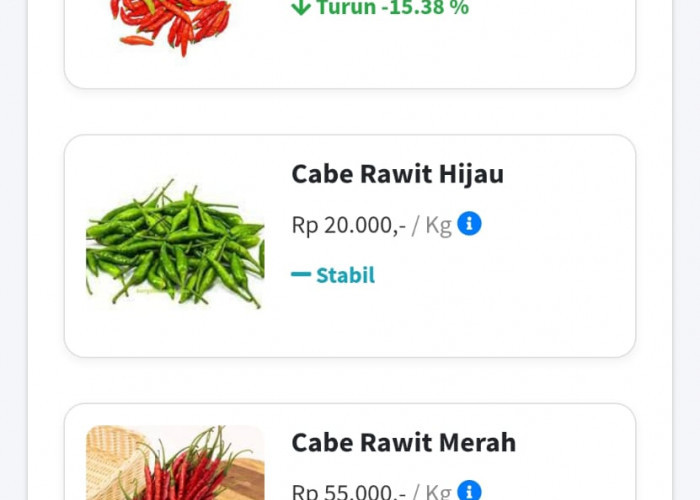700x500 pixels.
Task: Click info icon beside Rp 20.000 price
Action: coord(469,224)
